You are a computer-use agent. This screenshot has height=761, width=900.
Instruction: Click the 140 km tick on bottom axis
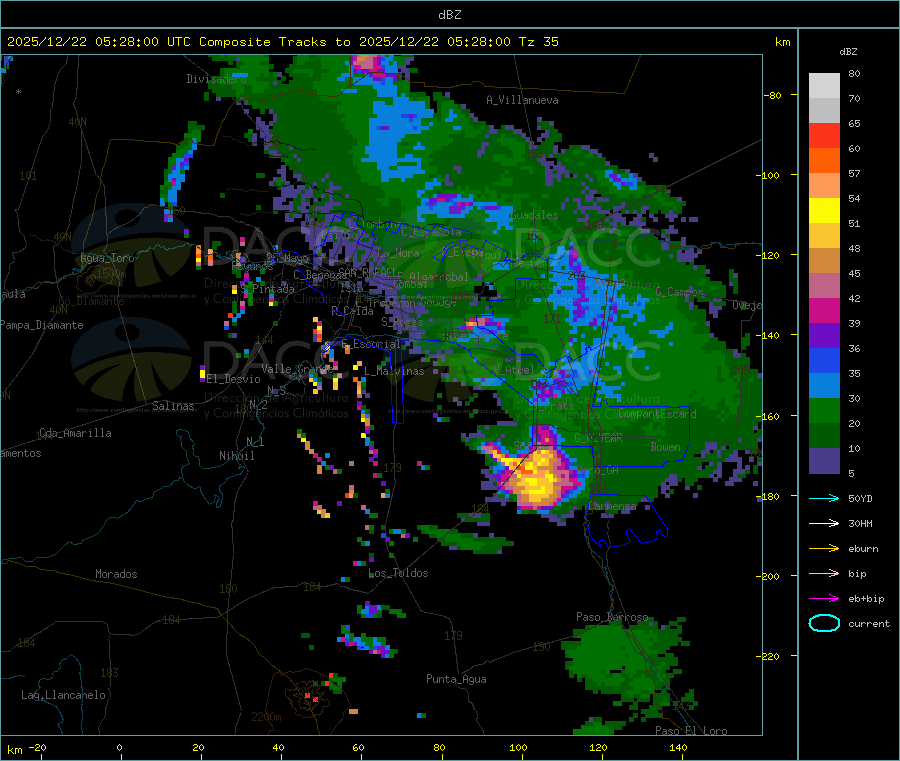(x=678, y=747)
